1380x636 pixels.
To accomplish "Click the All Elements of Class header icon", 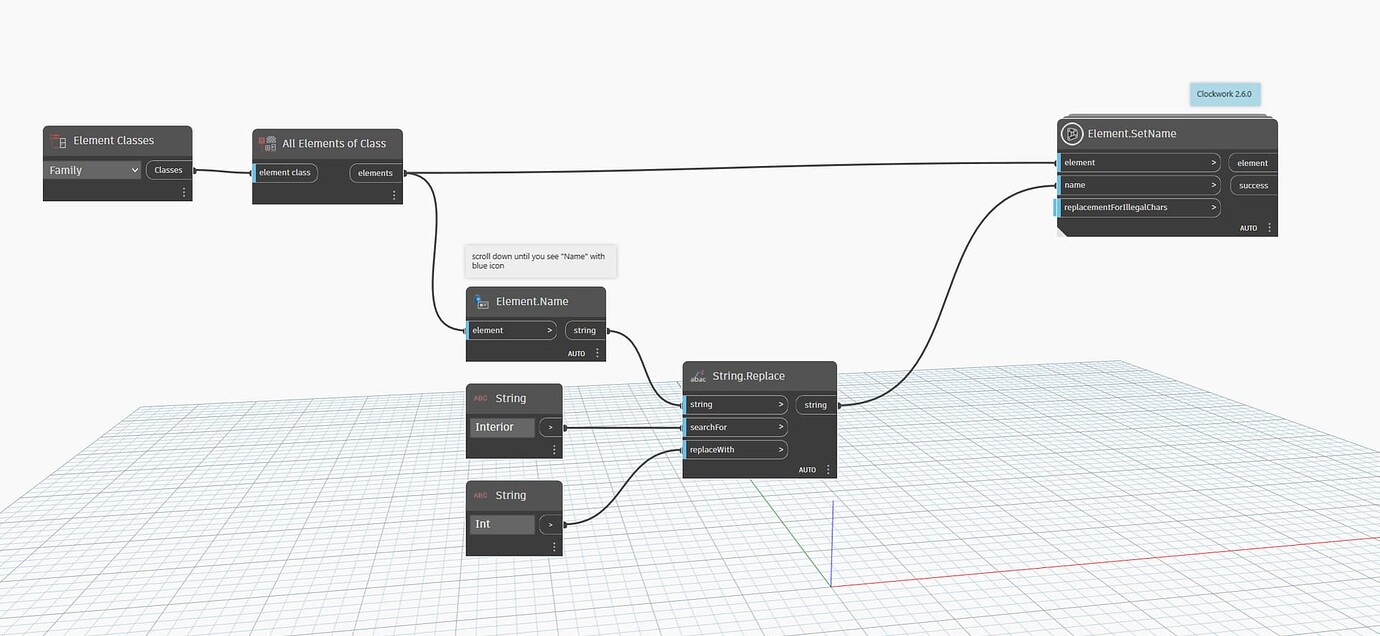I will coord(268,143).
